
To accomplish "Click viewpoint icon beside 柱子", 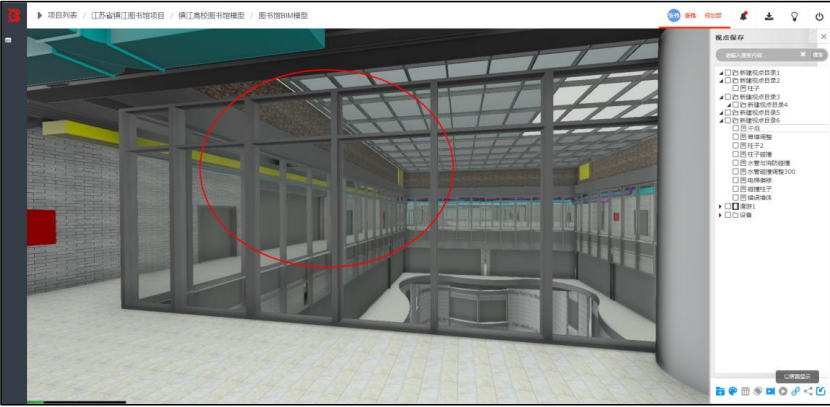I will [x=743, y=88].
